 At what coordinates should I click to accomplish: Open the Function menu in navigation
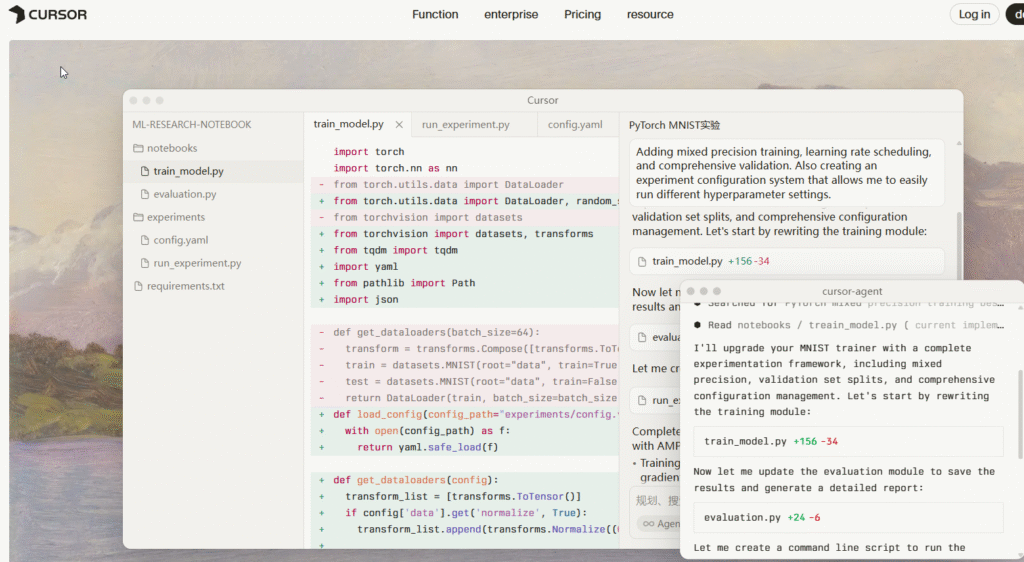pos(435,14)
